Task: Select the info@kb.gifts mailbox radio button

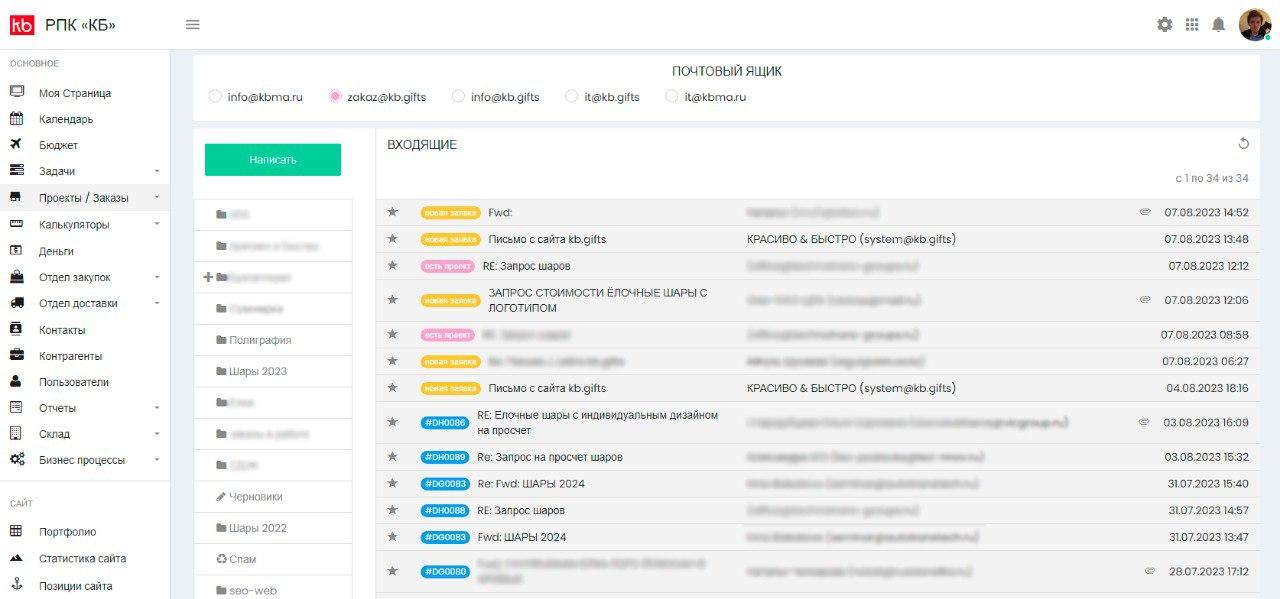Action: coord(458,97)
